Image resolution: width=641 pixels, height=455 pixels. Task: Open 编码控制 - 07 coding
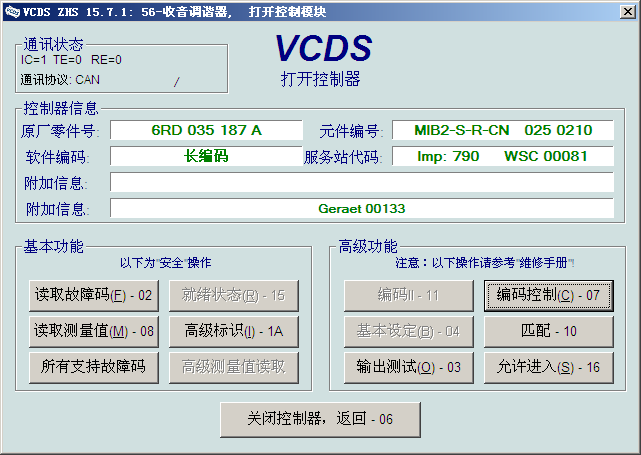tap(549, 295)
